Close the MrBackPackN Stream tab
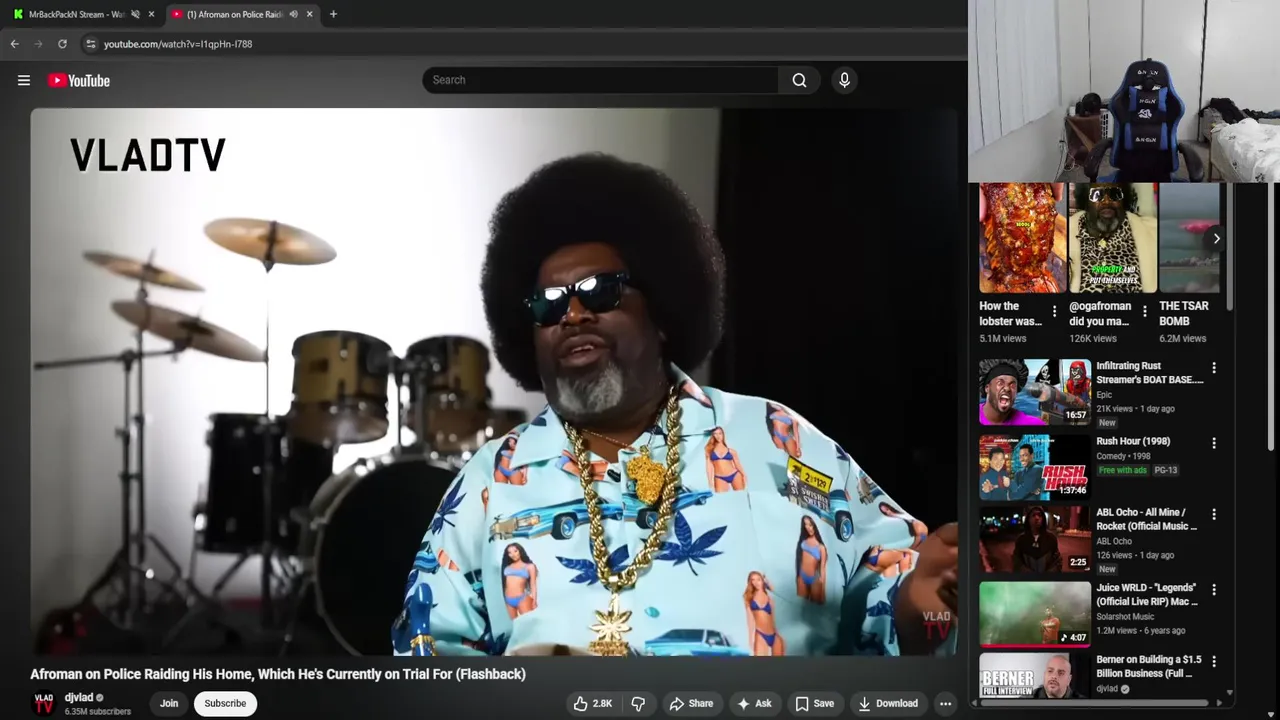 point(152,14)
